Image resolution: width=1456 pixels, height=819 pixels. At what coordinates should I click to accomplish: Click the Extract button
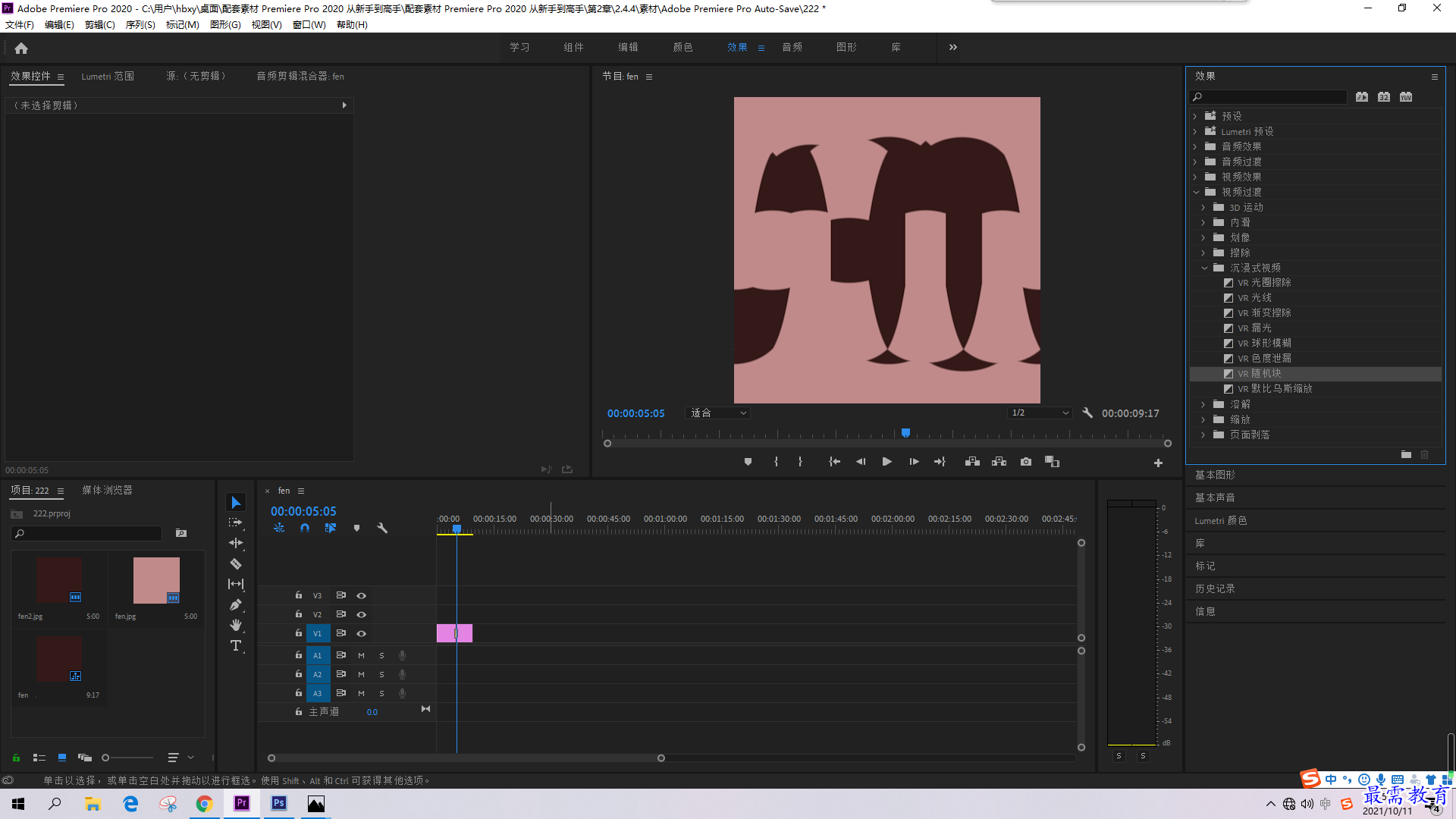(999, 462)
